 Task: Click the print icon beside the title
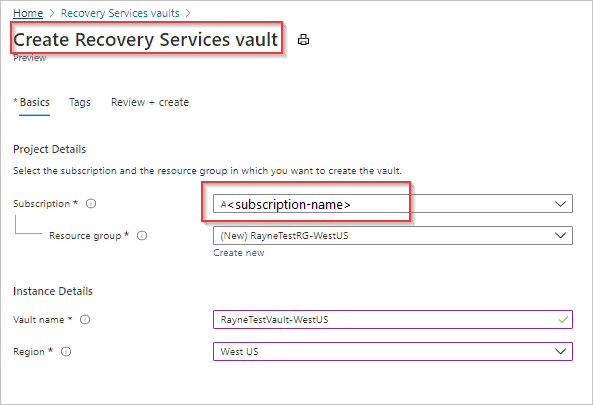[x=303, y=40]
